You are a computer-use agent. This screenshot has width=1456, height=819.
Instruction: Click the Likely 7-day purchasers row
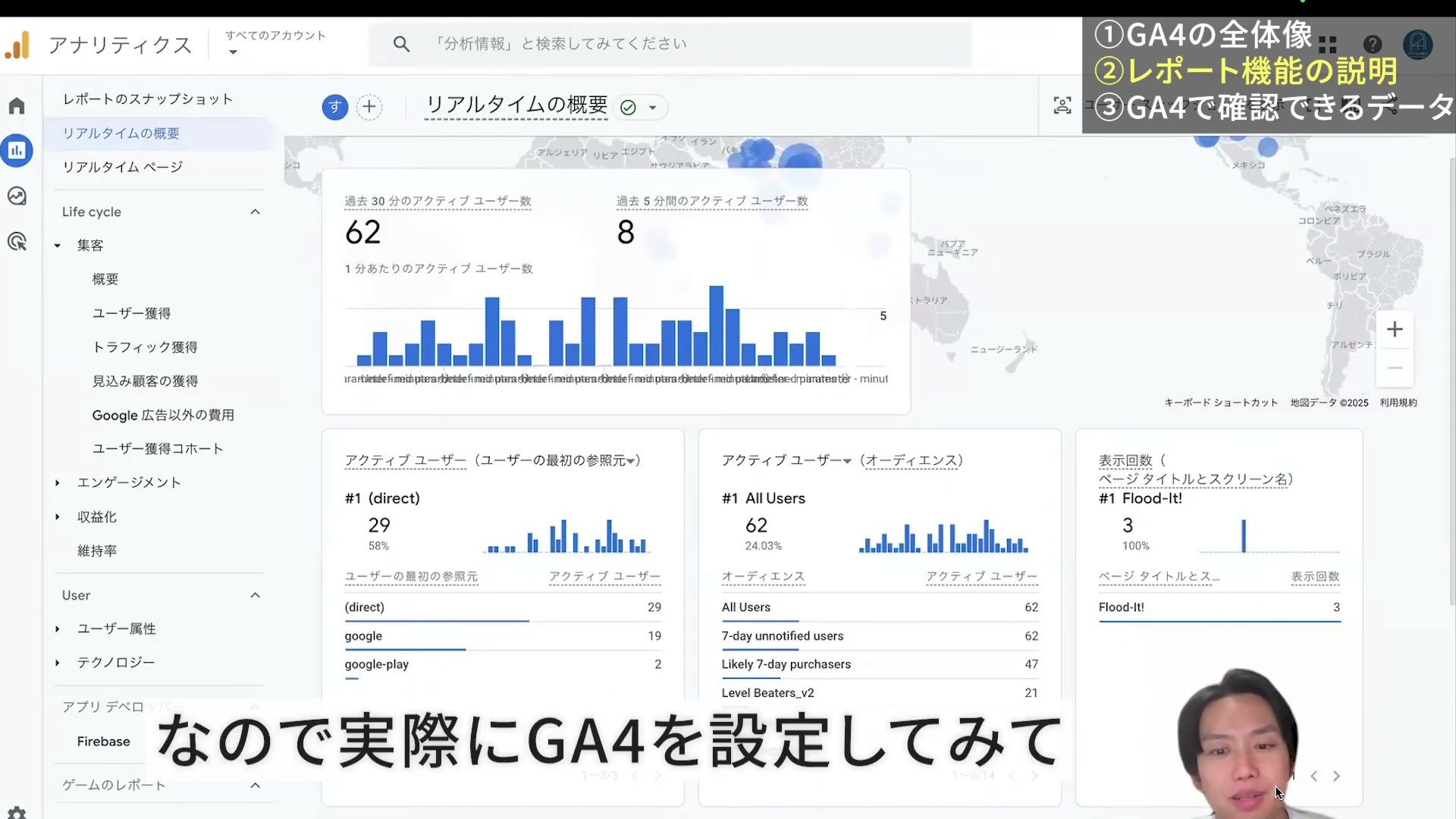click(880, 665)
